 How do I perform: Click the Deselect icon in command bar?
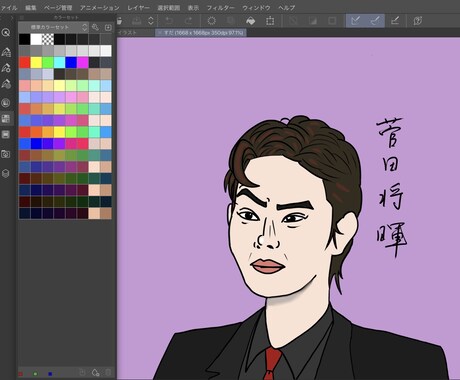coord(293,21)
